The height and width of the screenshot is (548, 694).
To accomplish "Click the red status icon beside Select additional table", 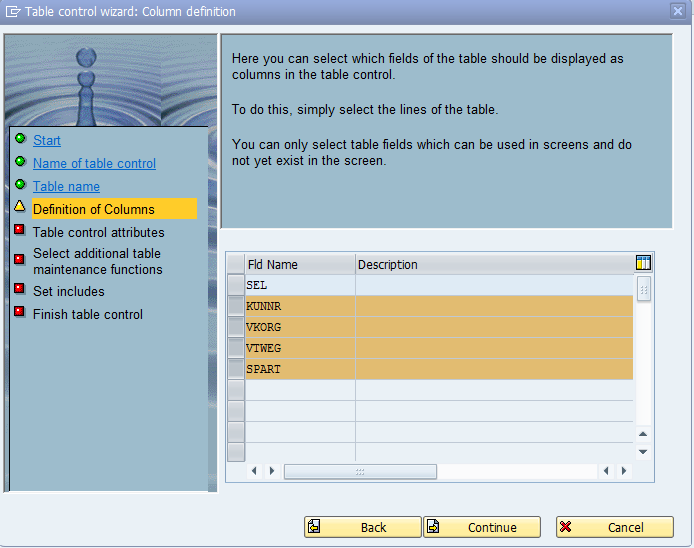I will [19, 259].
